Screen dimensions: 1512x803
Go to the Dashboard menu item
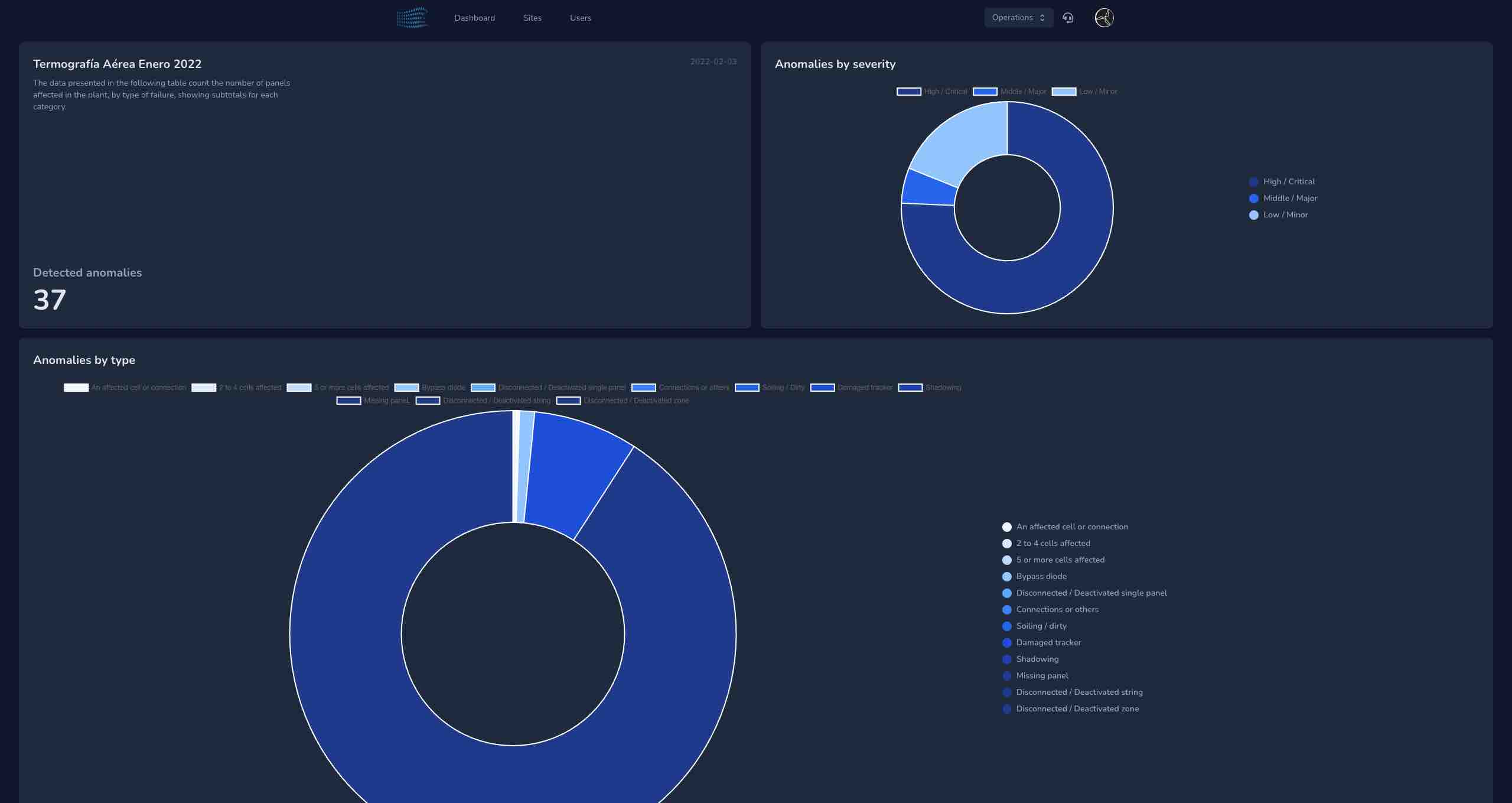click(474, 18)
